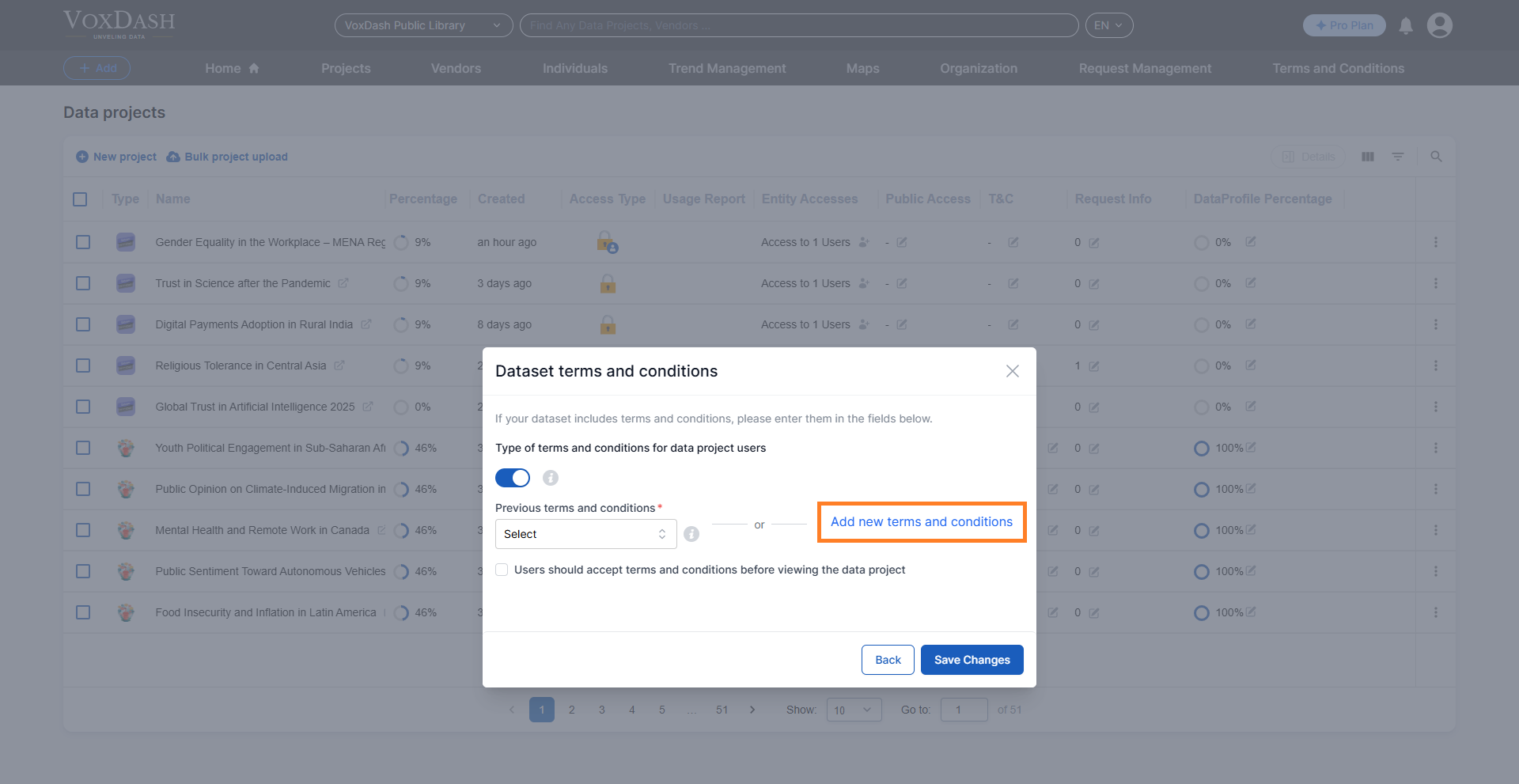
Task: Click the Details button
Action: pyautogui.click(x=1309, y=157)
